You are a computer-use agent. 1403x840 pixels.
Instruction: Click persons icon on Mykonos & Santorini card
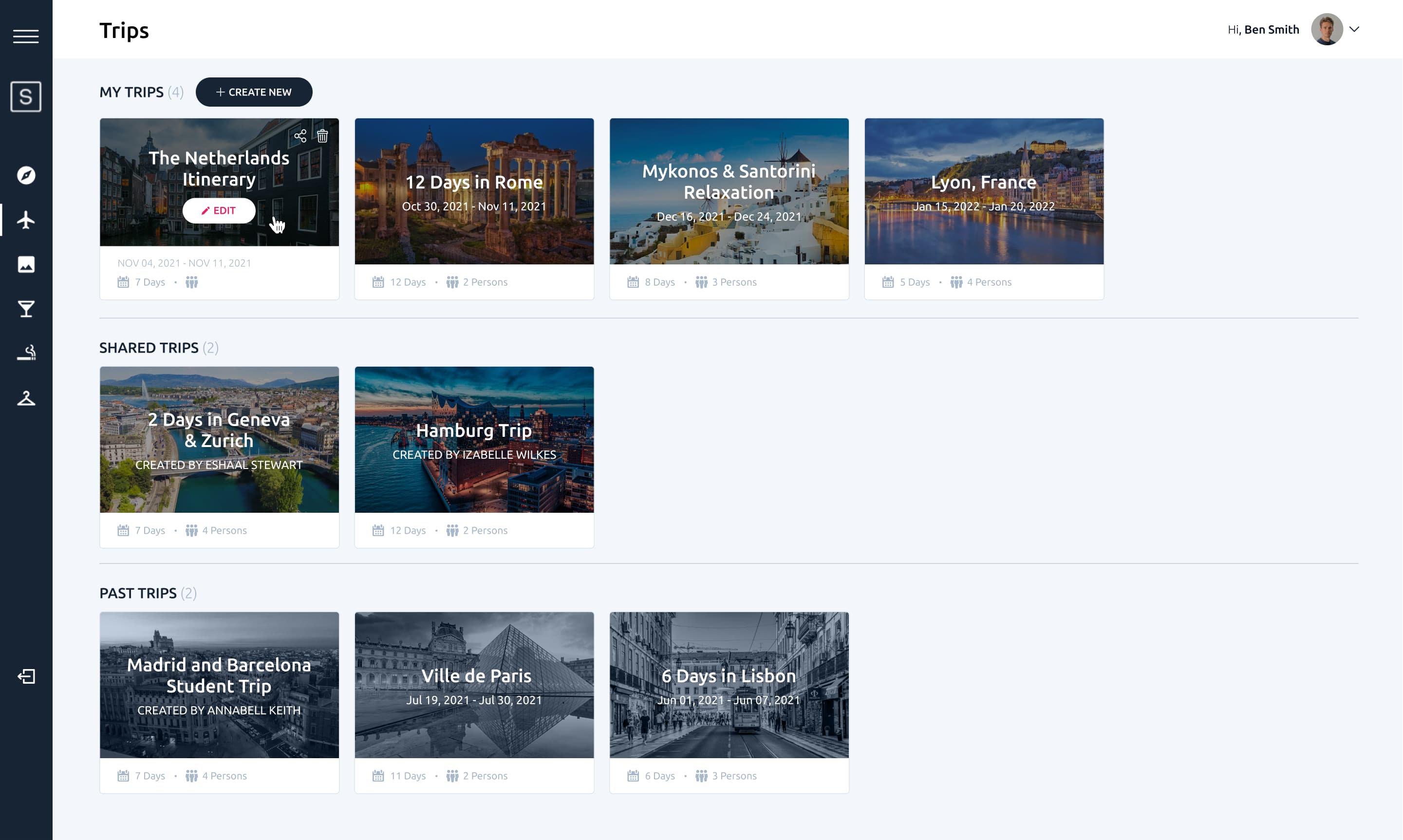(x=702, y=282)
